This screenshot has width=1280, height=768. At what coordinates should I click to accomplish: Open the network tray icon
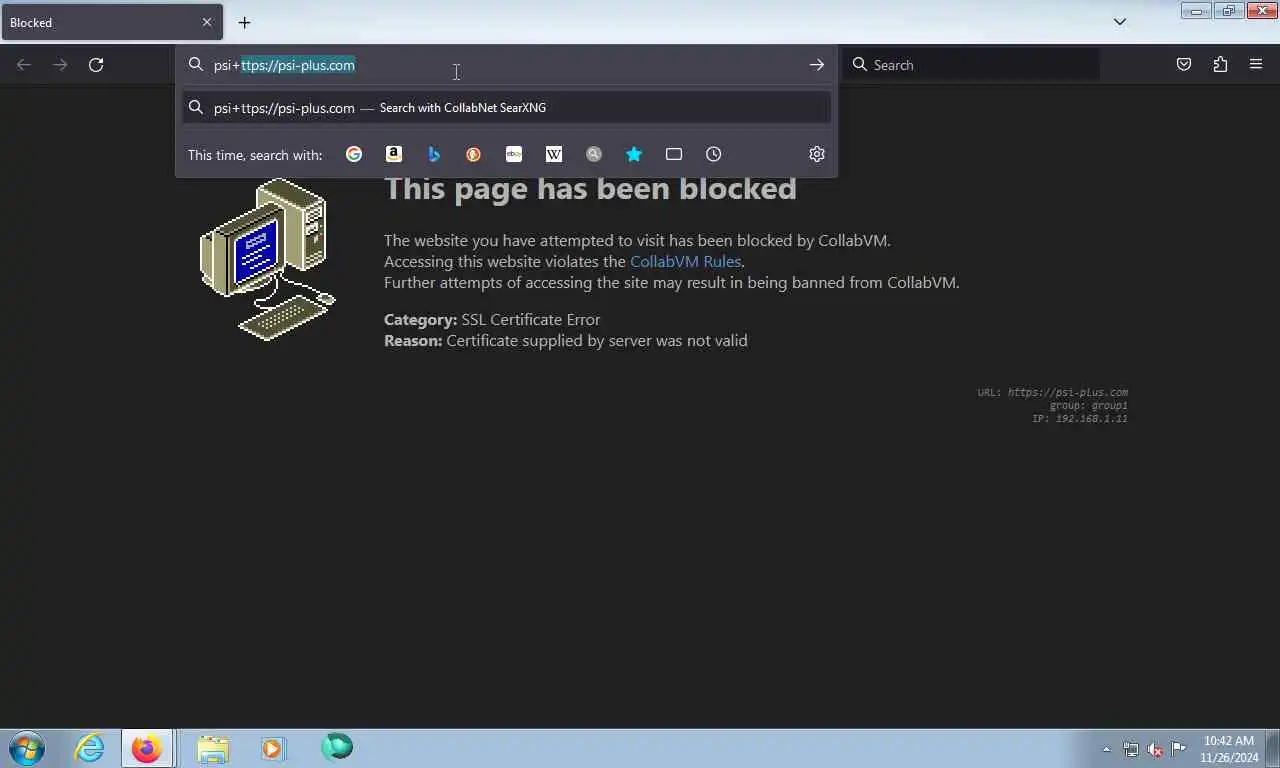1131,749
